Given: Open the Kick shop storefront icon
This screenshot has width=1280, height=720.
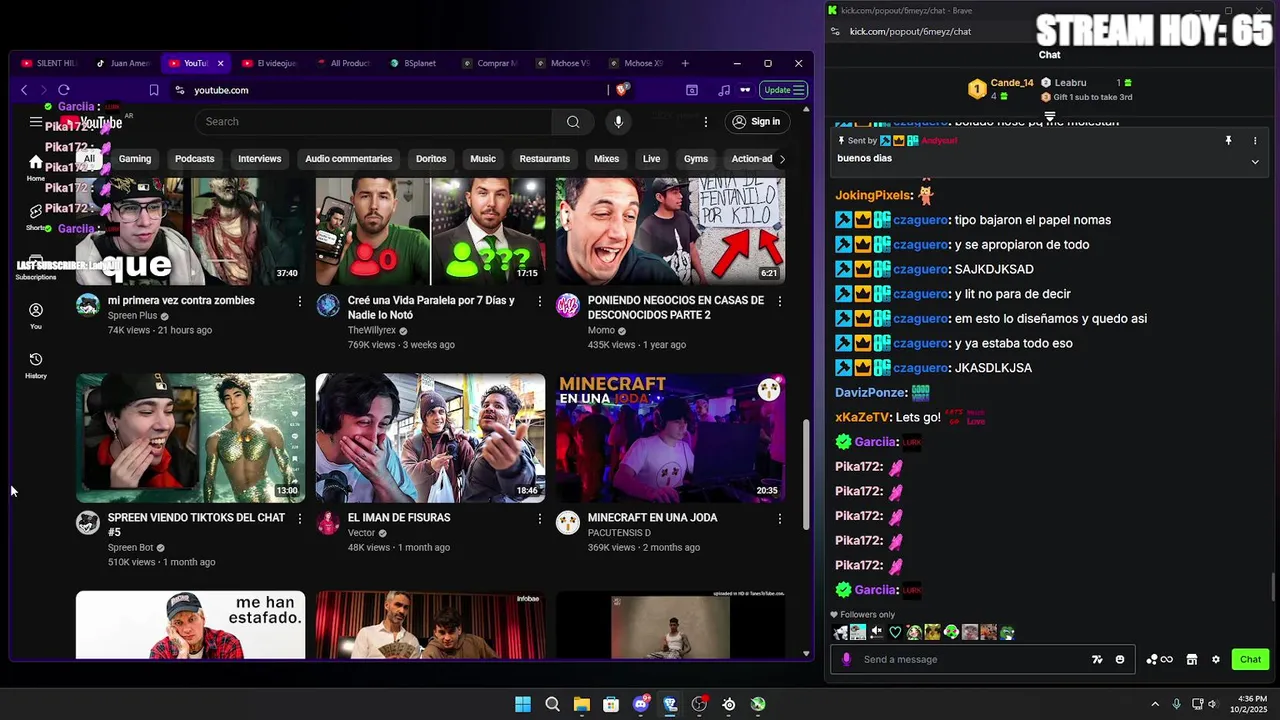Looking at the screenshot, I should [x=1192, y=660].
